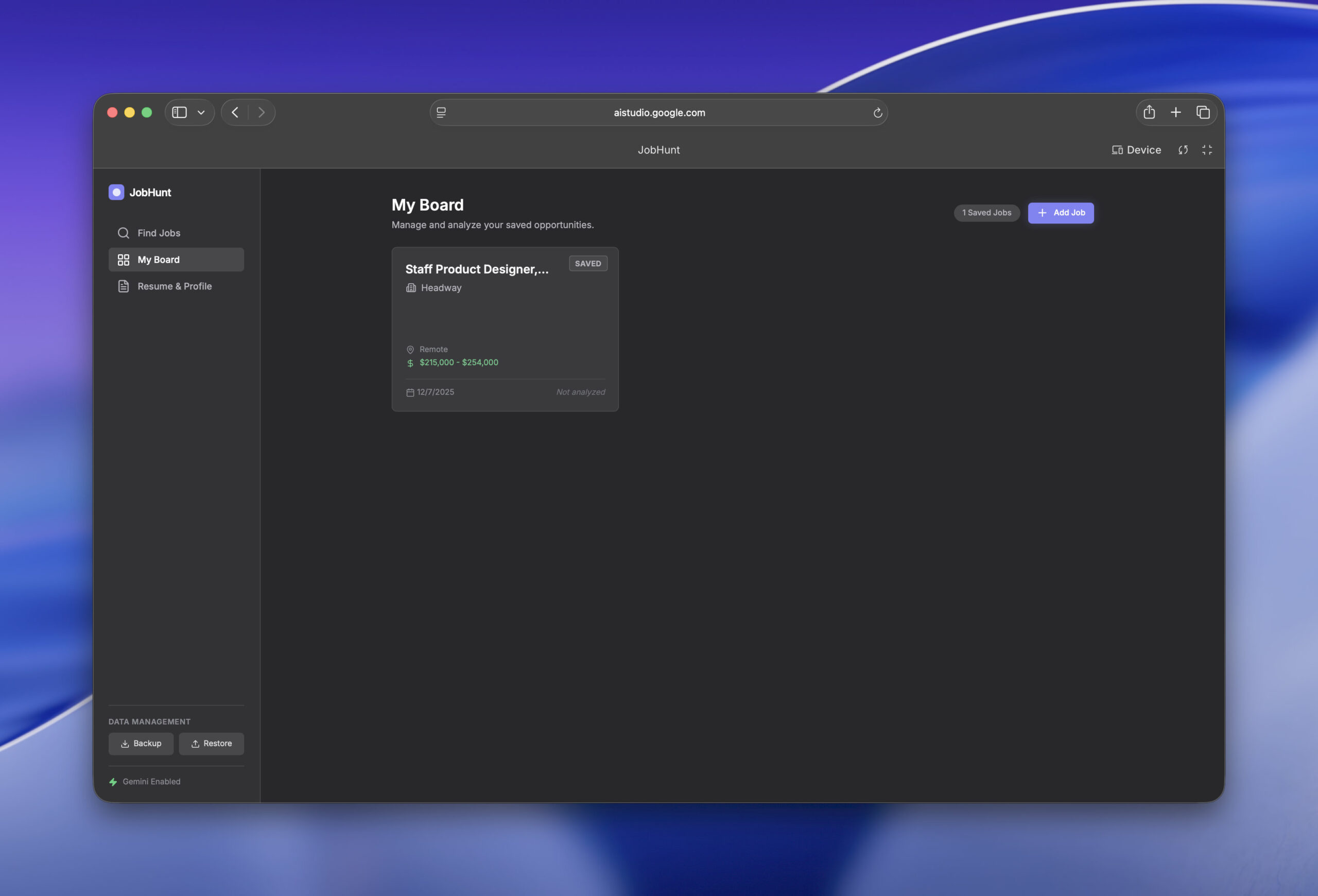Viewport: 1318px width, 896px height.
Task: Click the Restore button
Action: (211, 744)
